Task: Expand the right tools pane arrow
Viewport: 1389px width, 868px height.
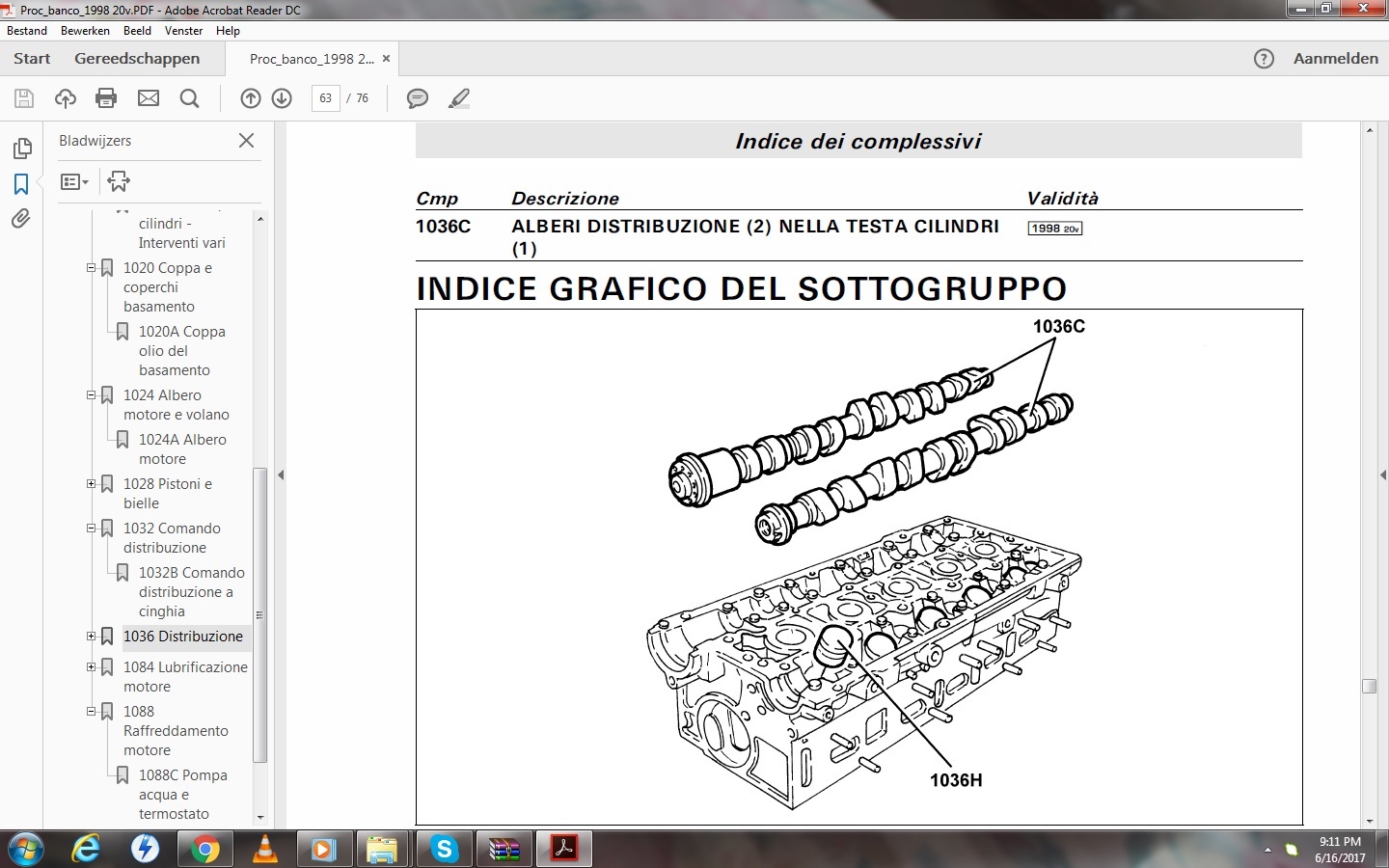Action: tap(1382, 475)
